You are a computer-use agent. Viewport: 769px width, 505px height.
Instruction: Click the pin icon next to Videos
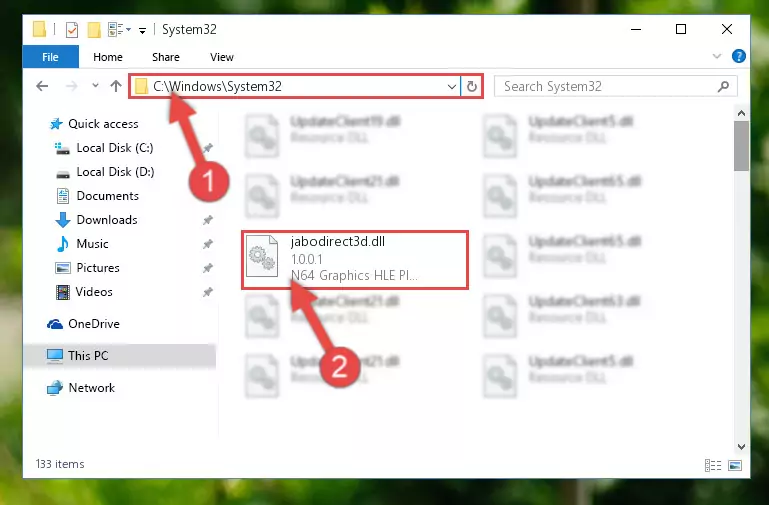[x=208, y=292]
